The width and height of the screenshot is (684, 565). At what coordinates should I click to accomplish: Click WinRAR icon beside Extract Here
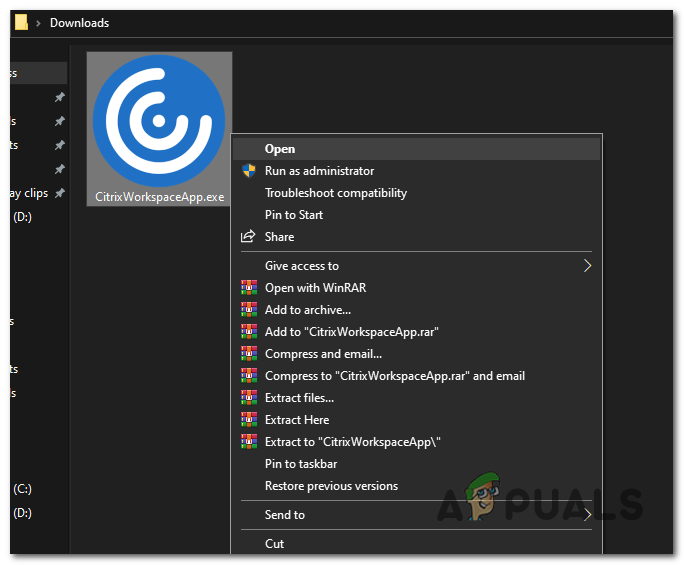[249, 420]
